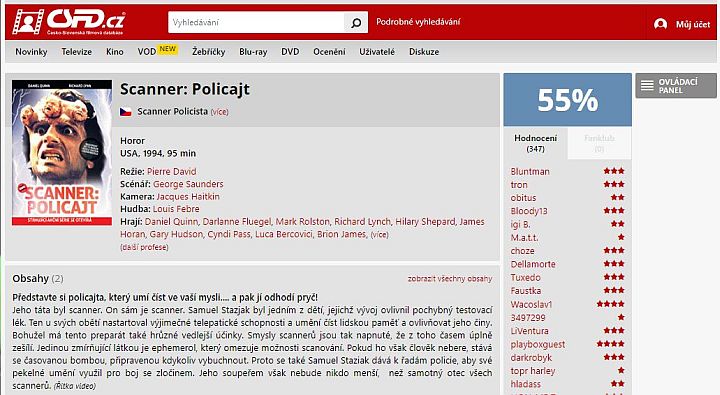This screenshot has width=720, height=395.
Task: Open composer Louis Febre
Action: point(176,209)
